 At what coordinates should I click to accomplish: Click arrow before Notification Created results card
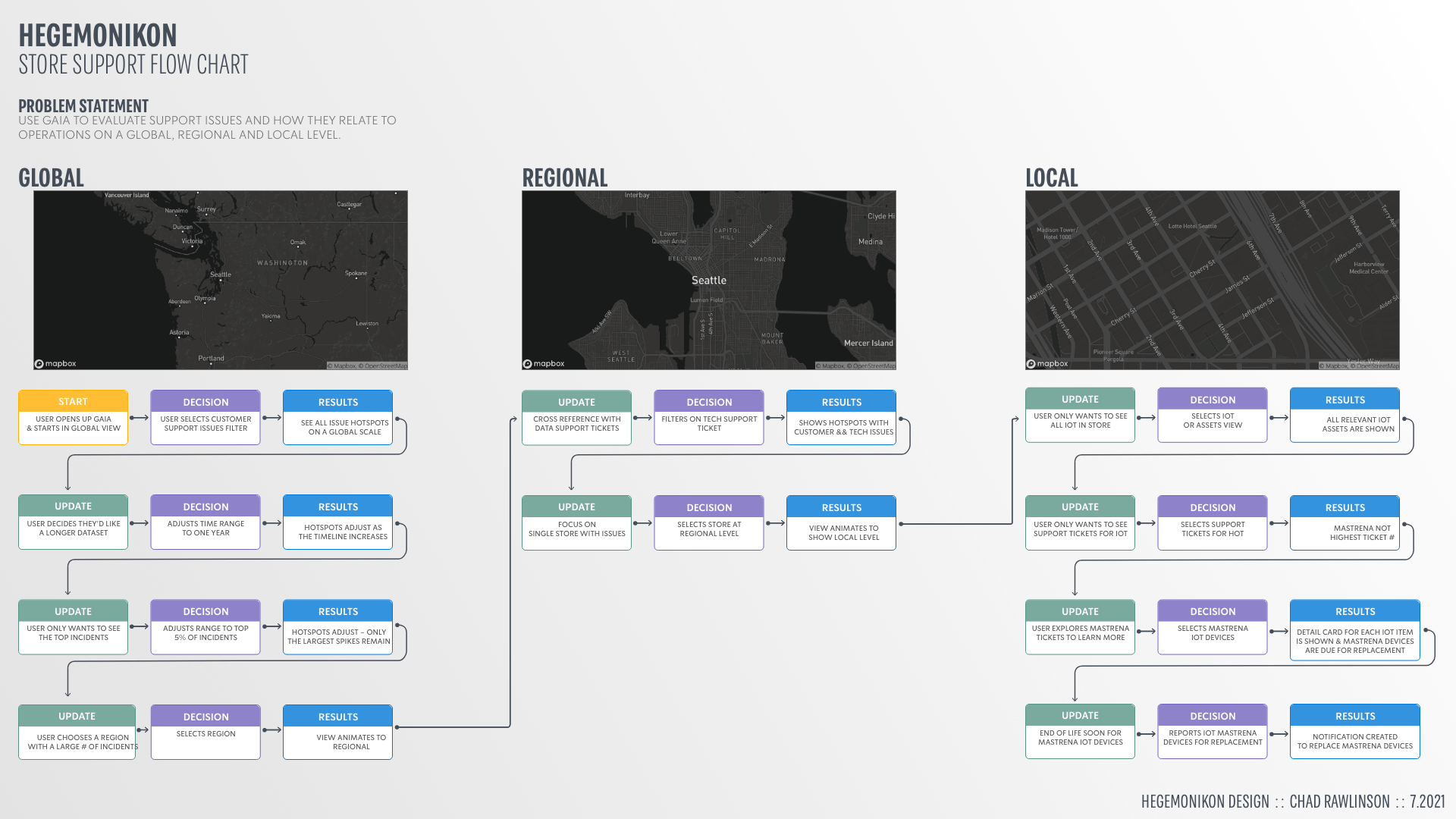[x=1279, y=734]
